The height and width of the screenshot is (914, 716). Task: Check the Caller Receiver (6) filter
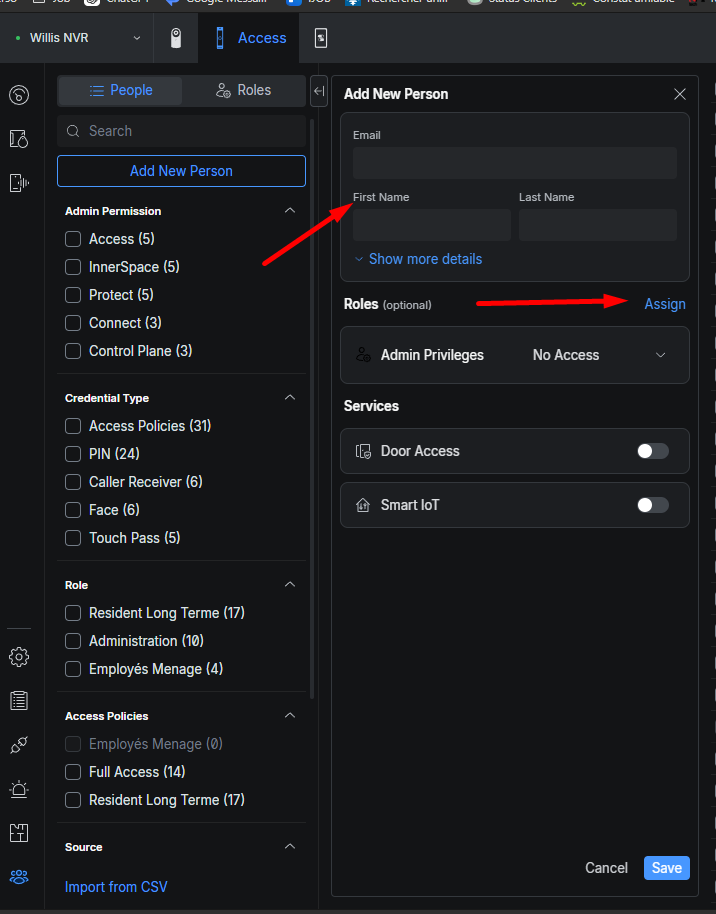click(73, 482)
